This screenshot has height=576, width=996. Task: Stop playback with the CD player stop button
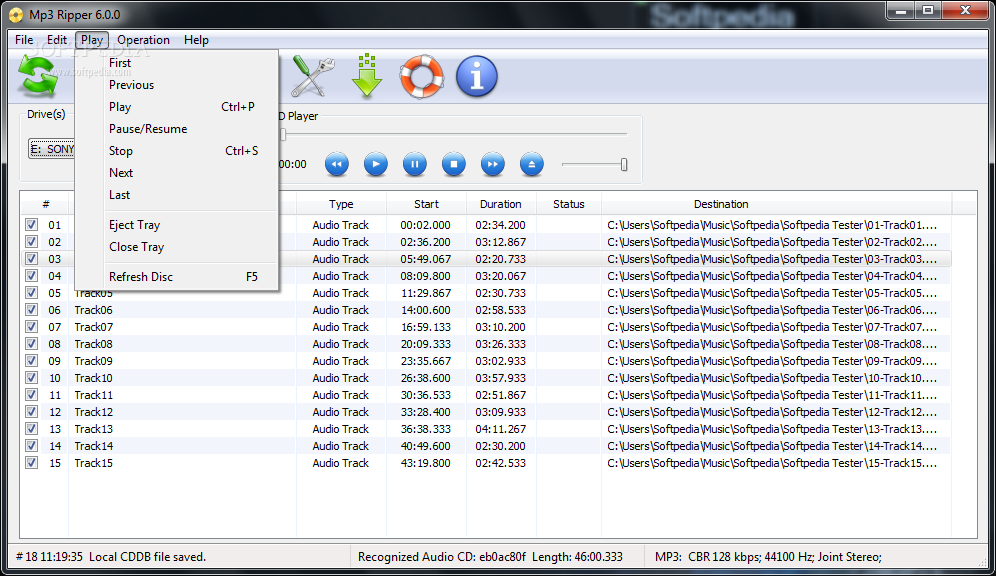[454, 164]
